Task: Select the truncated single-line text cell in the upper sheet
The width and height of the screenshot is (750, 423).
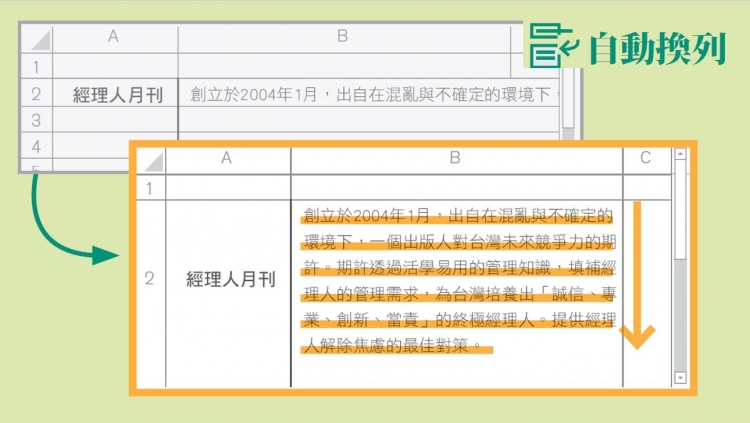Action: coord(368,94)
